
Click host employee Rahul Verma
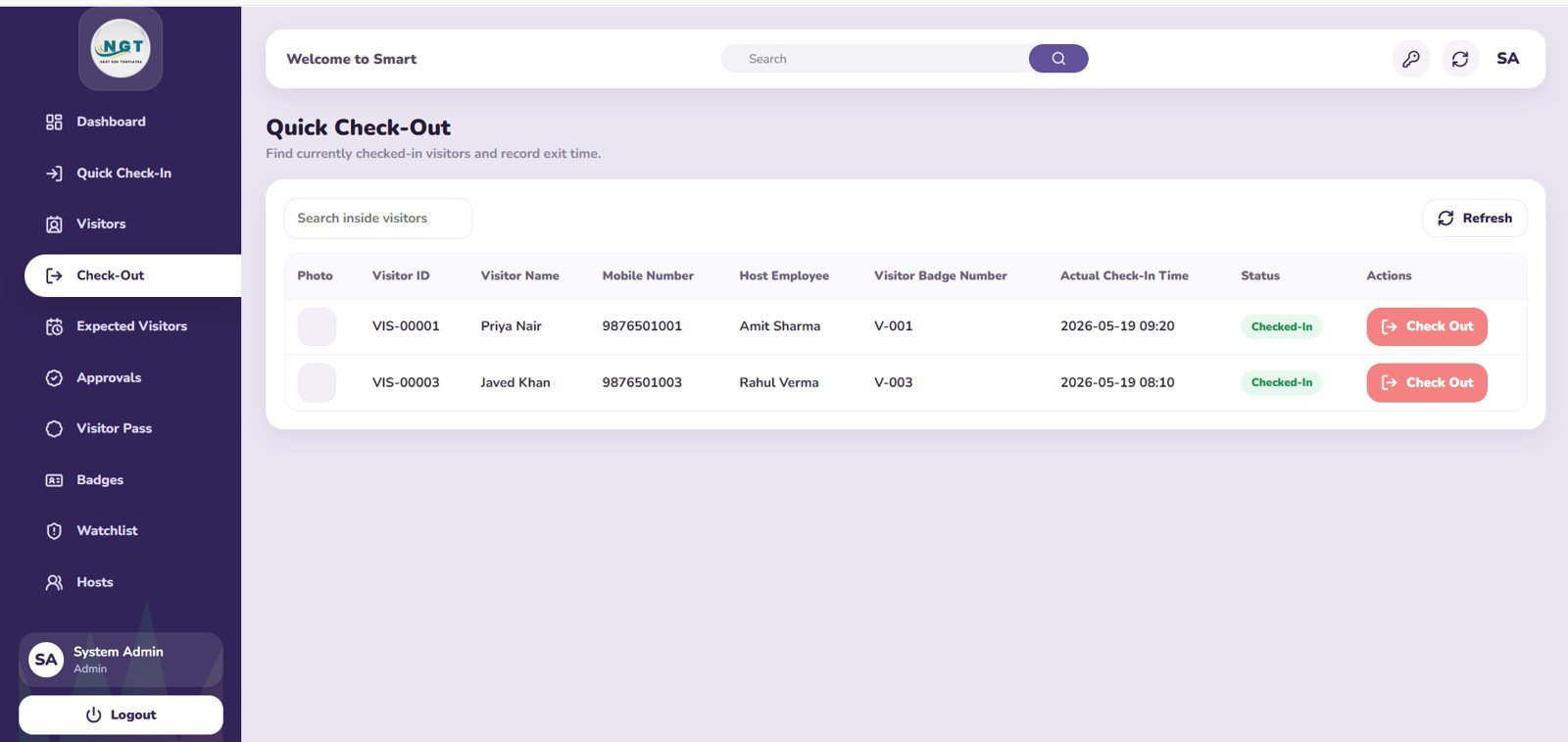tap(779, 382)
